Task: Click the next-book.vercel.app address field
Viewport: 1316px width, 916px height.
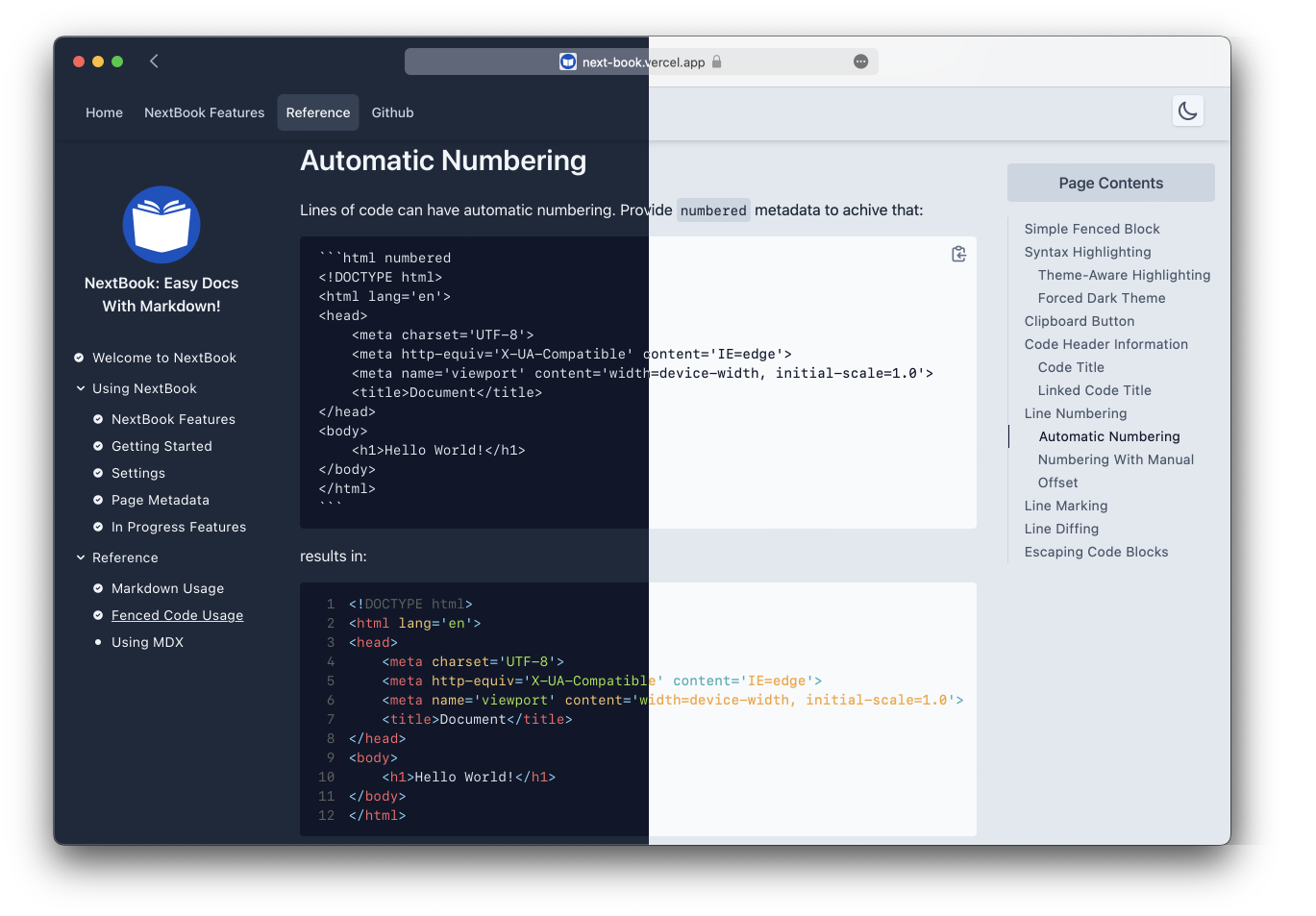Action: 641,62
